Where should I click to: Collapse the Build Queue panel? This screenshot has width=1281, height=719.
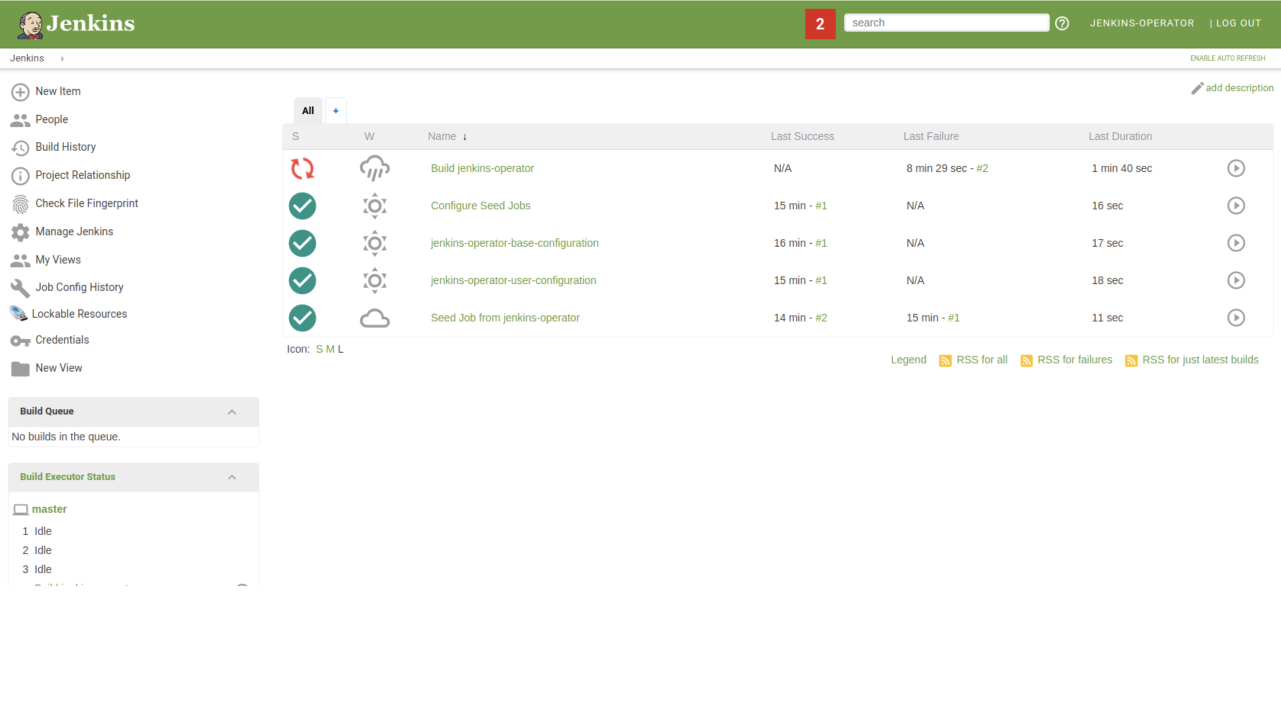[232, 412]
